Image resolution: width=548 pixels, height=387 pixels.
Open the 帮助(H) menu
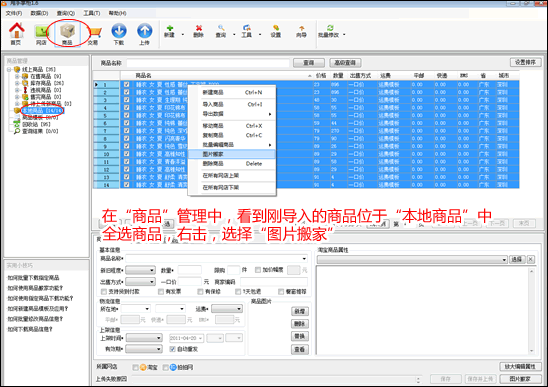117,13
